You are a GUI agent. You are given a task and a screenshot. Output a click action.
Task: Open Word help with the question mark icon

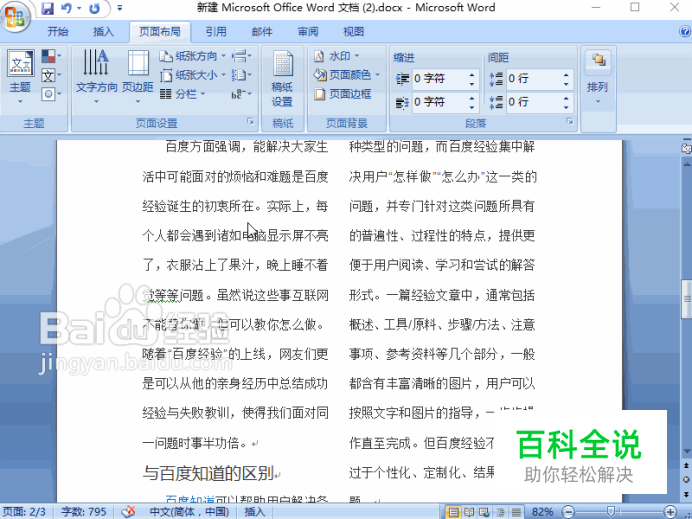[x=684, y=31]
